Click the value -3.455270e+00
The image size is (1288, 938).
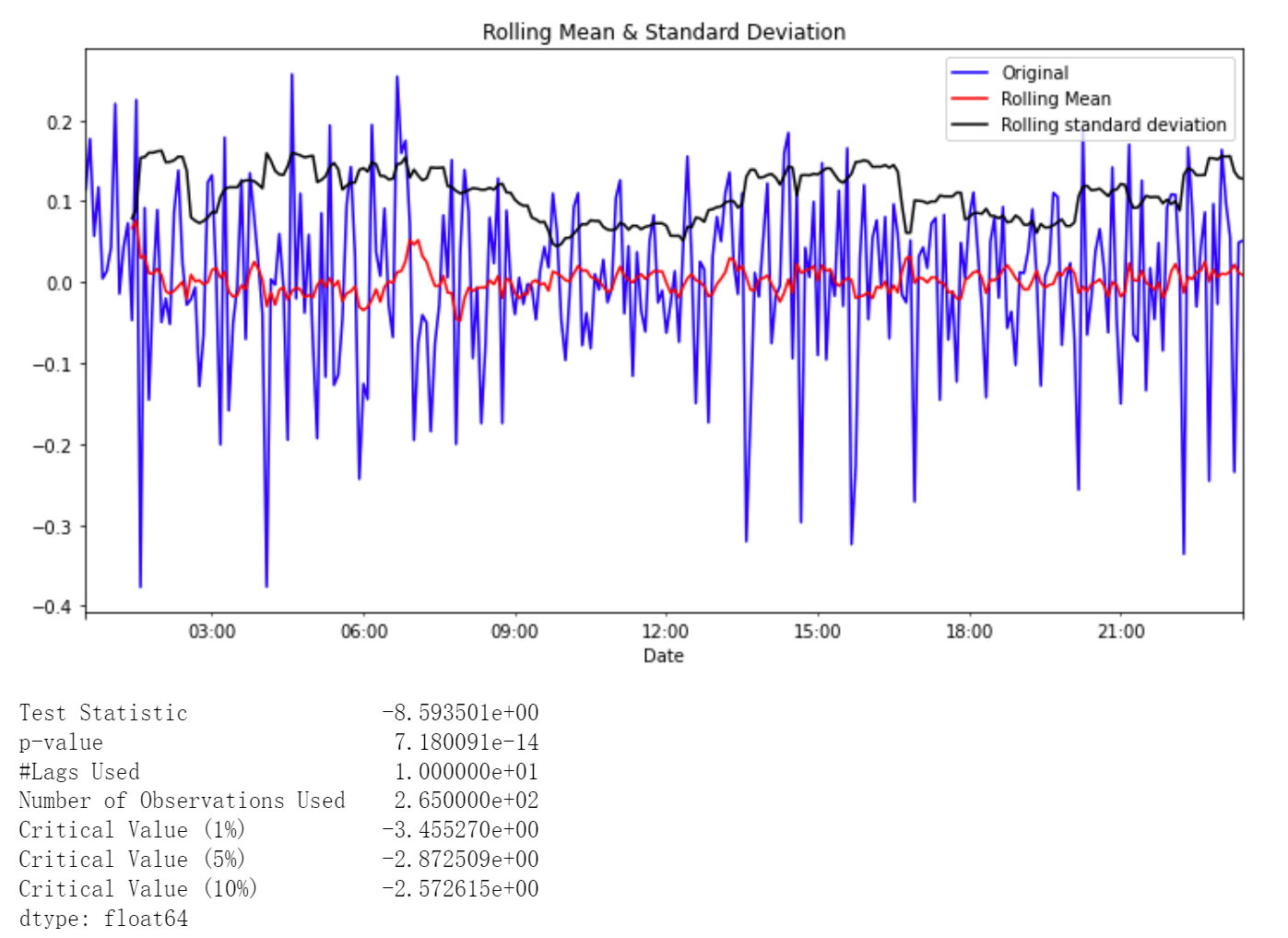pos(461,830)
